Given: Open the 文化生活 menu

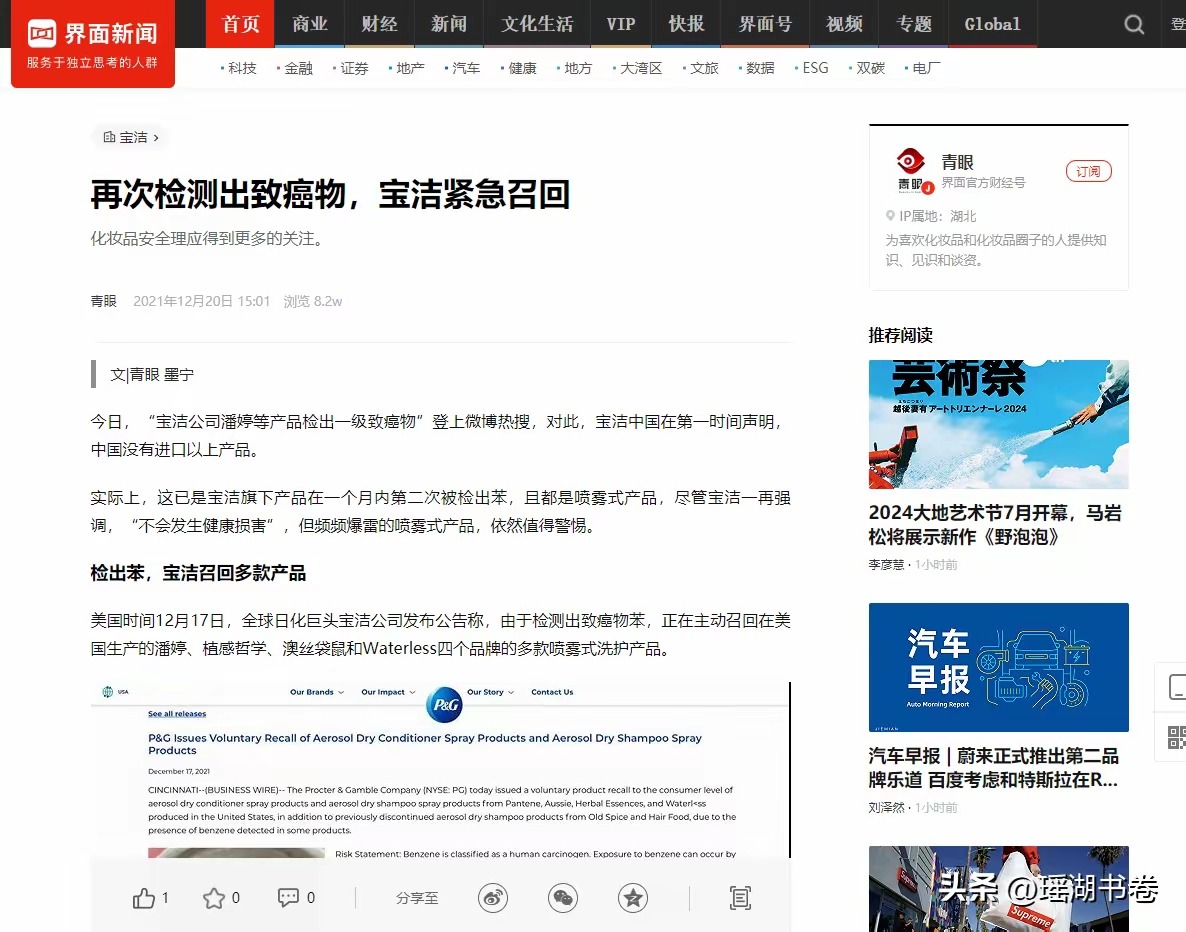Looking at the screenshot, I should click(x=536, y=24).
